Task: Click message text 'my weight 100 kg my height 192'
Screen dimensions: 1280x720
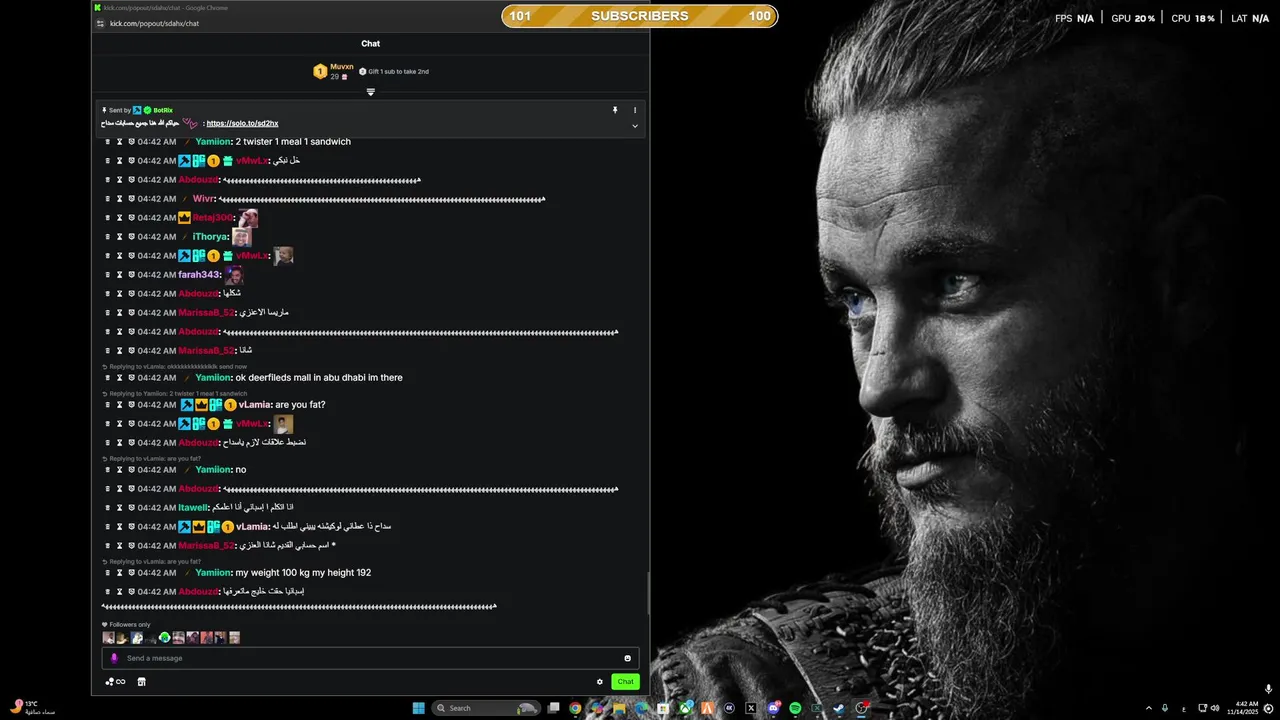Action: 303,573
